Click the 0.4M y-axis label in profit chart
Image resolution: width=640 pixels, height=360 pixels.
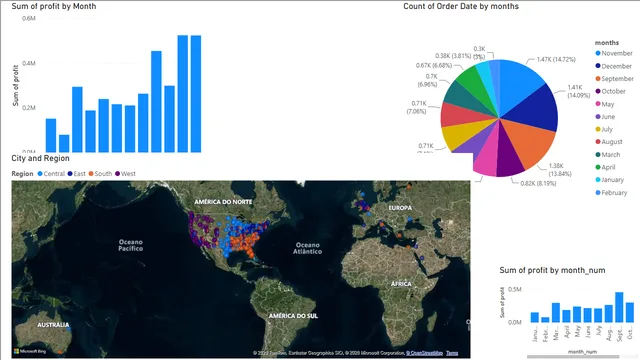click(x=29, y=63)
